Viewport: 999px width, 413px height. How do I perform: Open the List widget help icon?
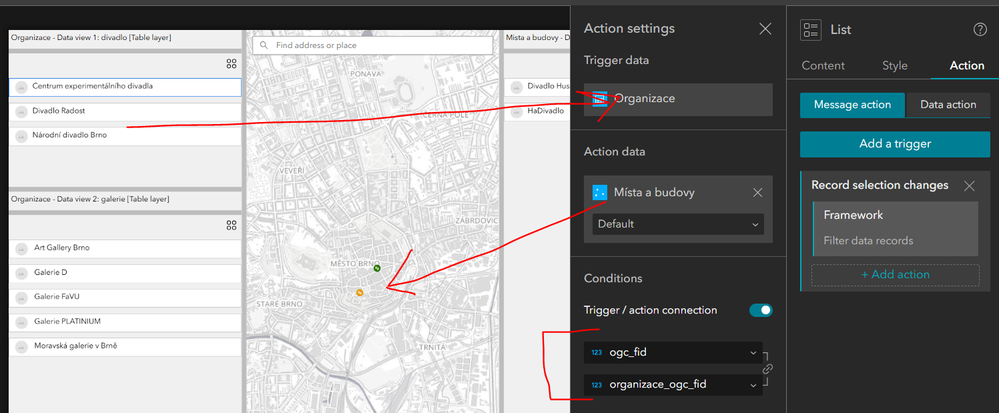point(980,30)
